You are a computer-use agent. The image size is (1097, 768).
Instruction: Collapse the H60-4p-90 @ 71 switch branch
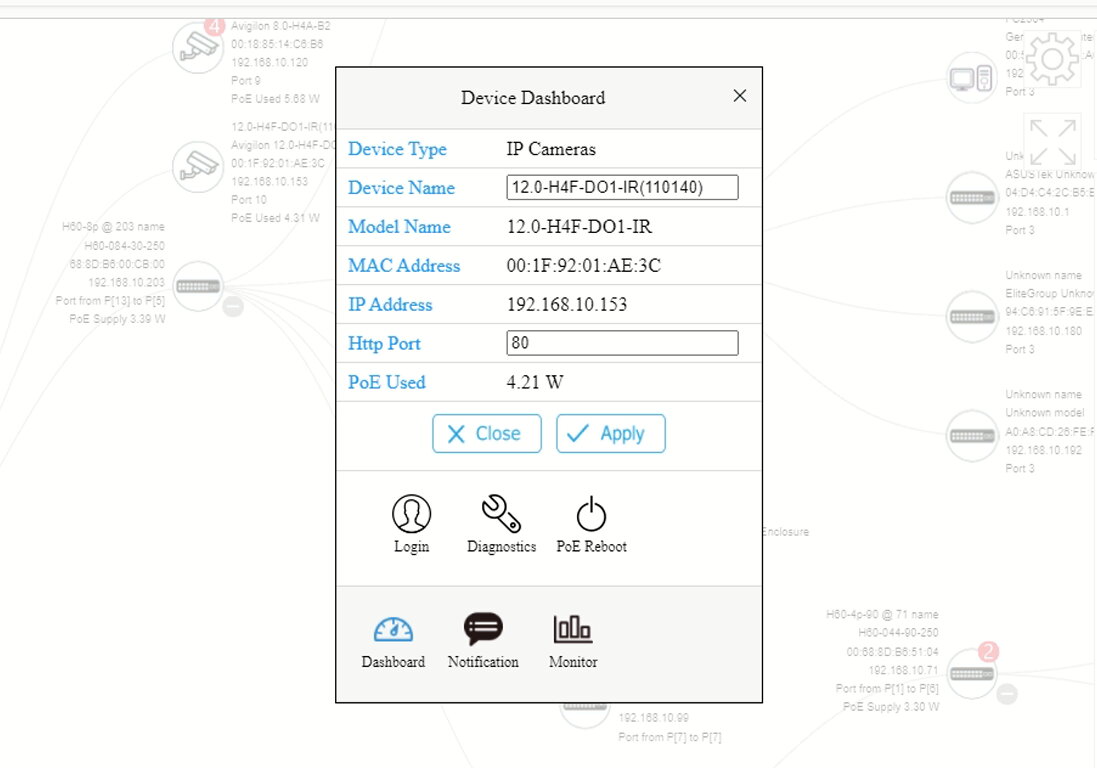point(1007,694)
